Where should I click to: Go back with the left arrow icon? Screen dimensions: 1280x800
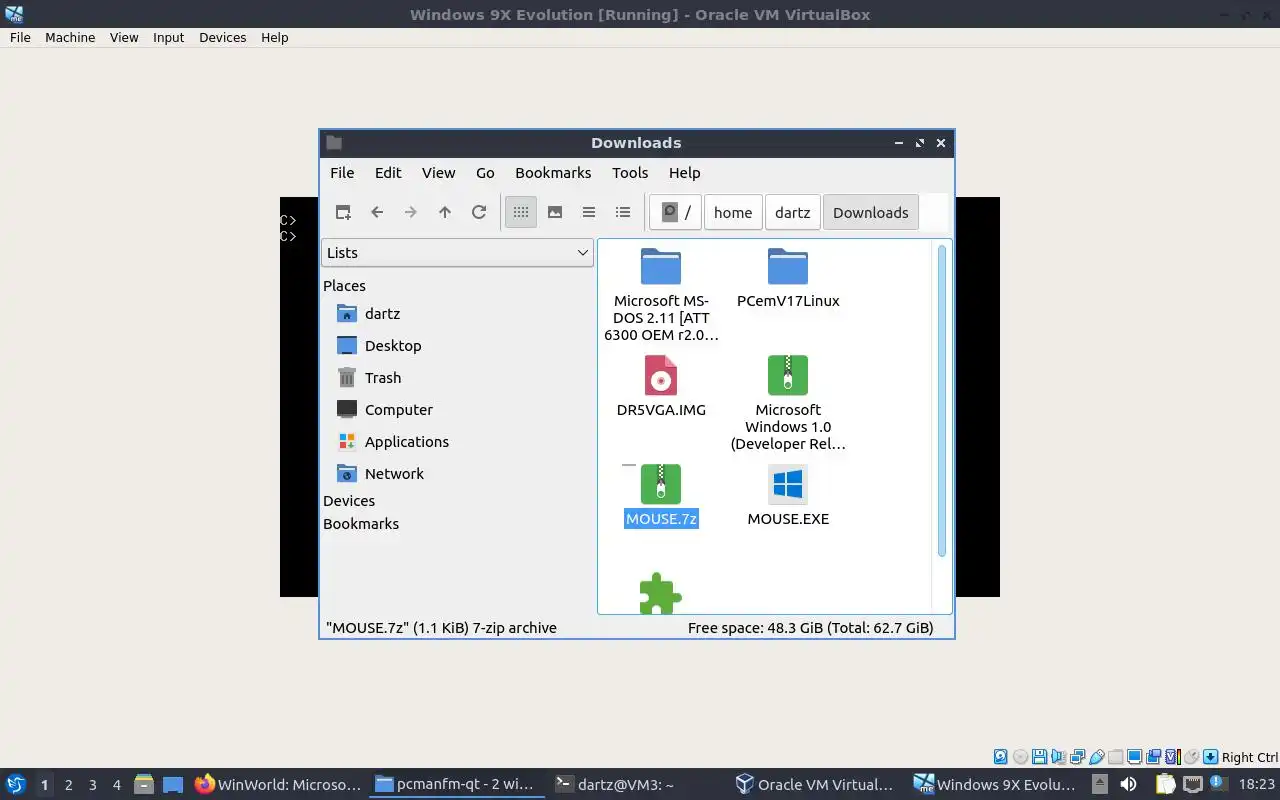(377, 212)
